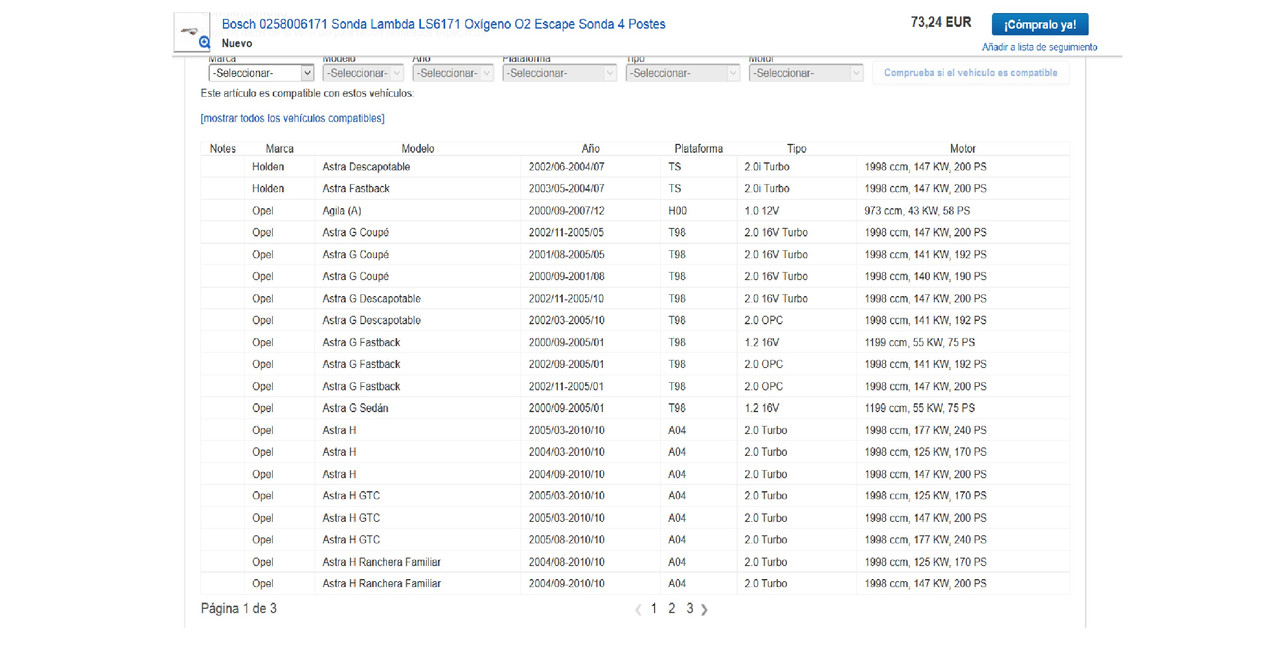Go to next page using right chevron
The height and width of the screenshot is (651, 1280).
(x=705, y=609)
